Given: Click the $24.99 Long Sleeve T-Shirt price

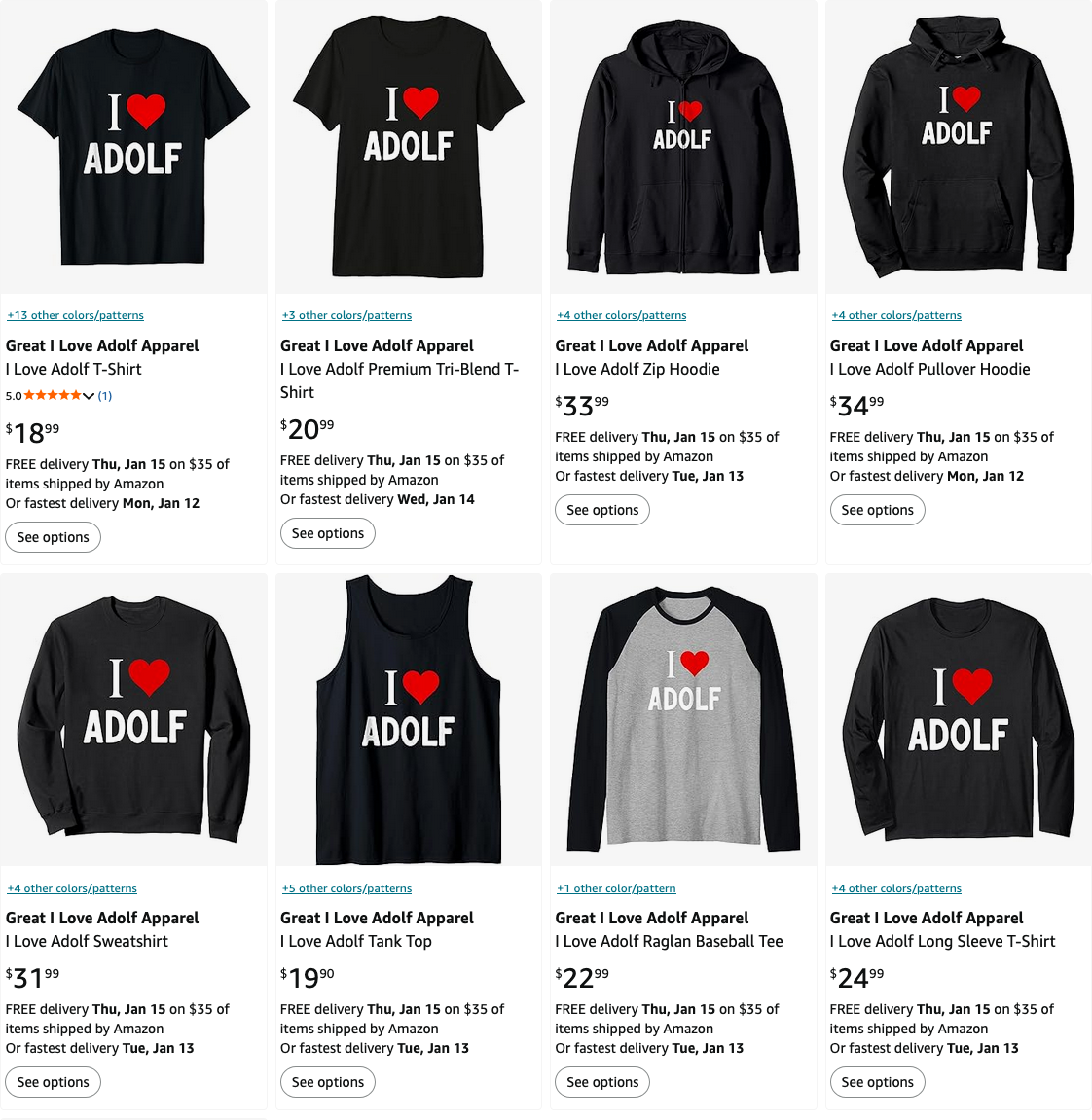Looking at the screenshot, I should pyautogui.click(x=856, y=977).
